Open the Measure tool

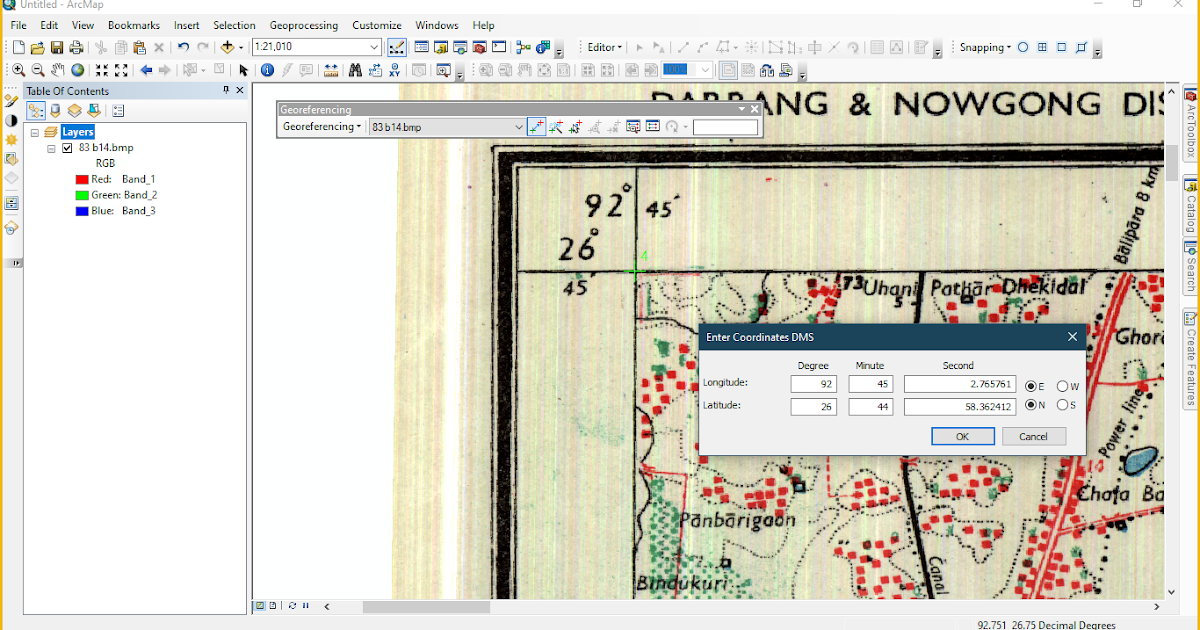click(330, 70)
